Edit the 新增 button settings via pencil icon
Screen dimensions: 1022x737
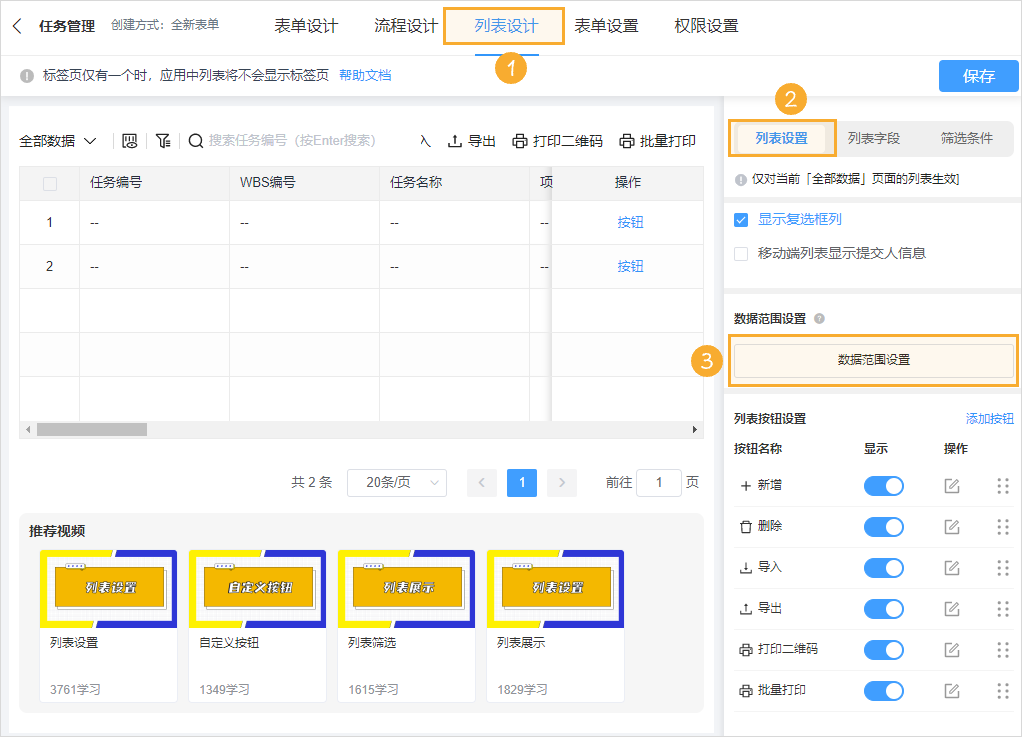[x=952, y=486]
